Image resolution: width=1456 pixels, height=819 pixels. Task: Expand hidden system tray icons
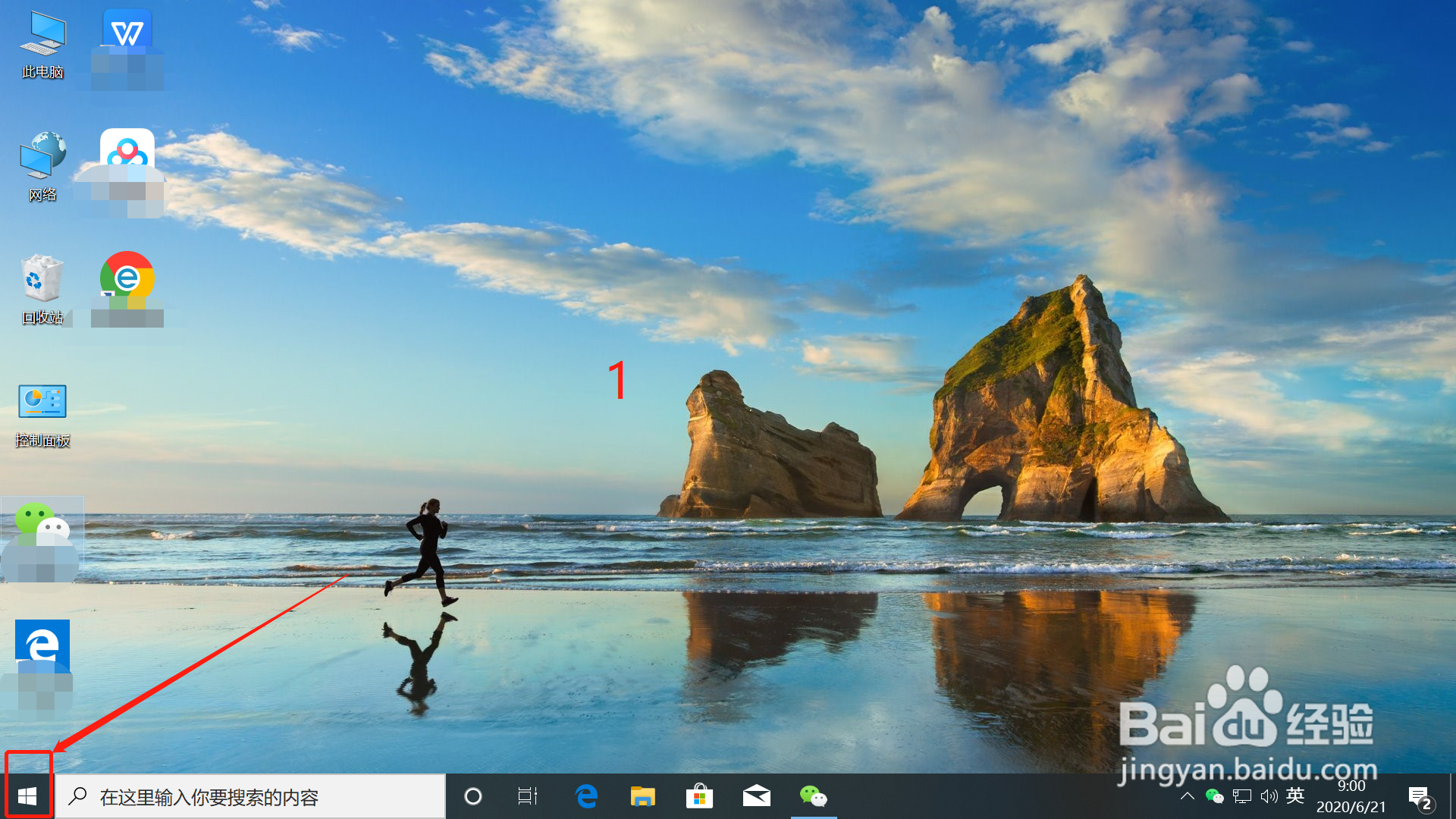click(x=1188, y=796)
